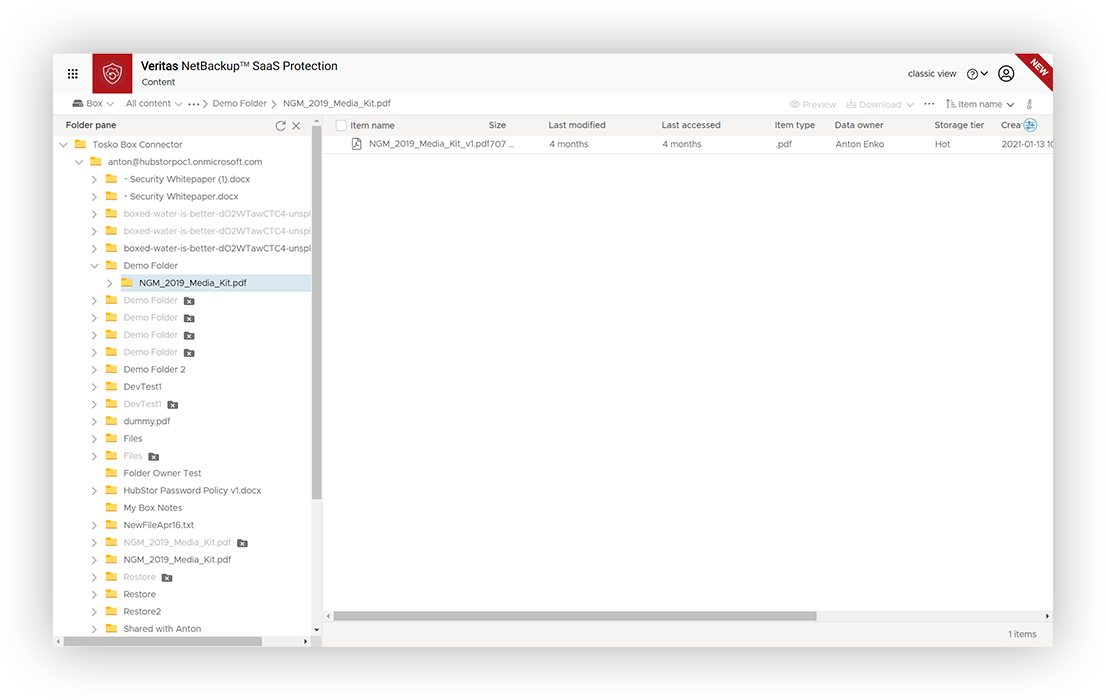Click the folder icon beside My Box Notes

pos(111,507)
